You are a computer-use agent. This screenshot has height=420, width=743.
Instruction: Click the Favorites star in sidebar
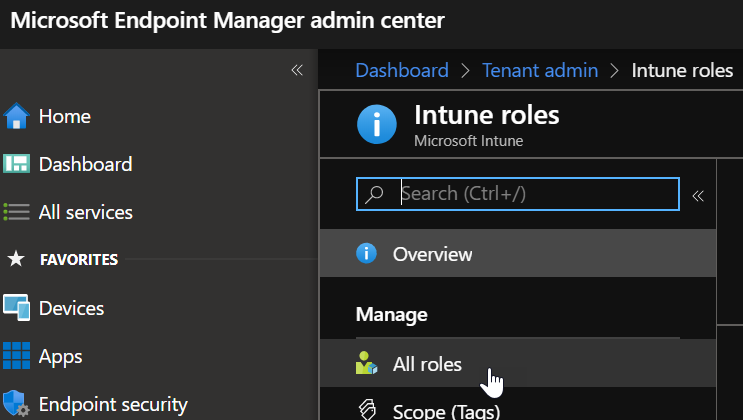pyautogui.click(x=16, y=260)
